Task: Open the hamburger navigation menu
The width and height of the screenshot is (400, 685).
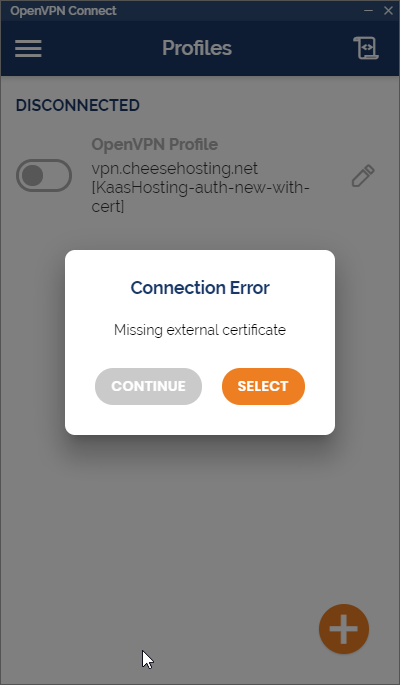Action: [28, 48]
